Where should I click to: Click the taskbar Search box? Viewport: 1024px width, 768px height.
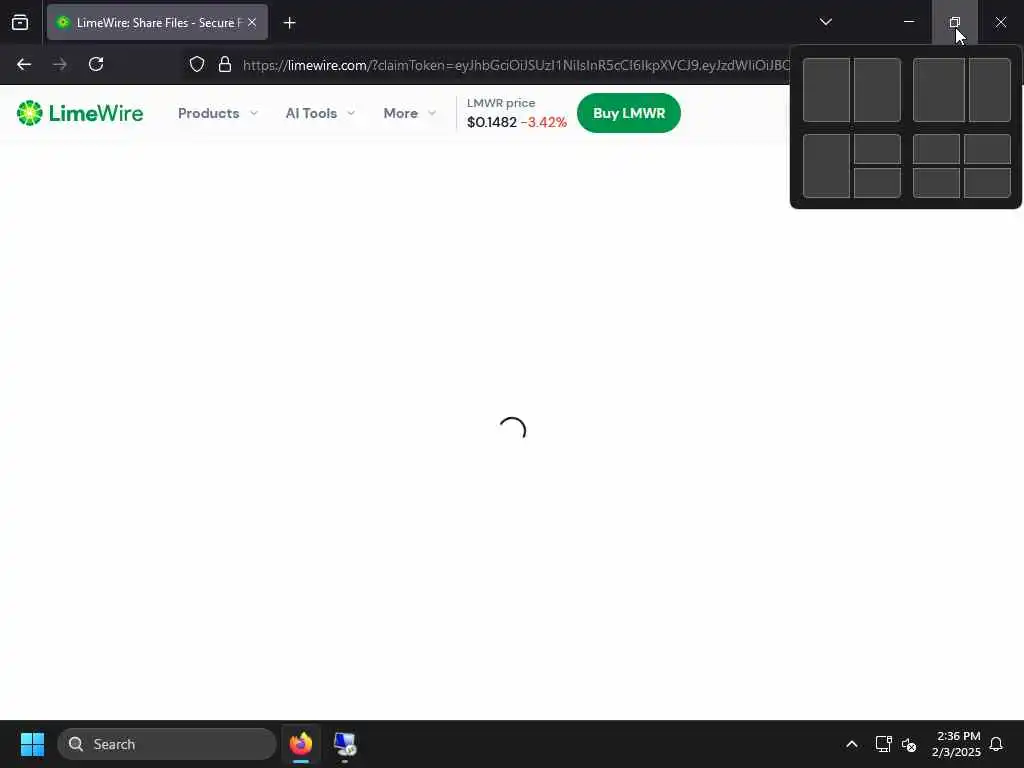(167, 744)
